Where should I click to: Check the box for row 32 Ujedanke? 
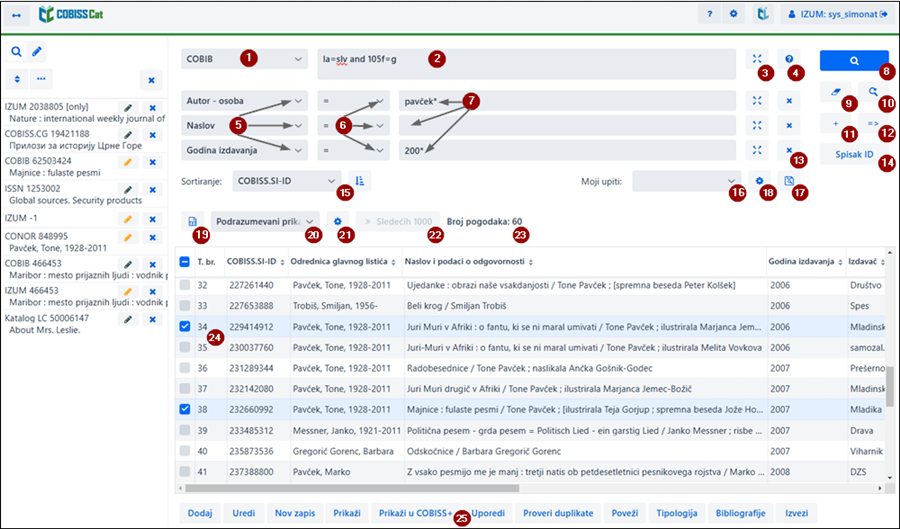pyautogui.click(x=184, y=285)
